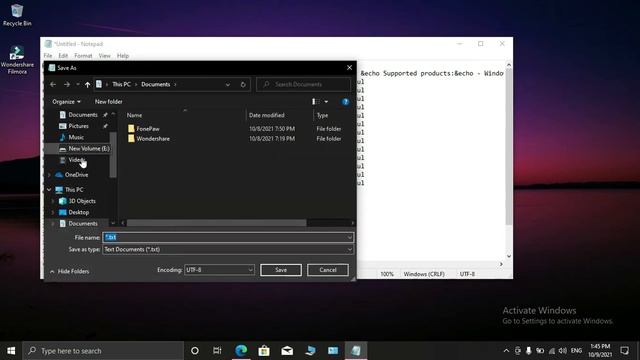This screenshot has width=640, height=360.
Task: Click the Search Documents field
Action: coord(304,84)
